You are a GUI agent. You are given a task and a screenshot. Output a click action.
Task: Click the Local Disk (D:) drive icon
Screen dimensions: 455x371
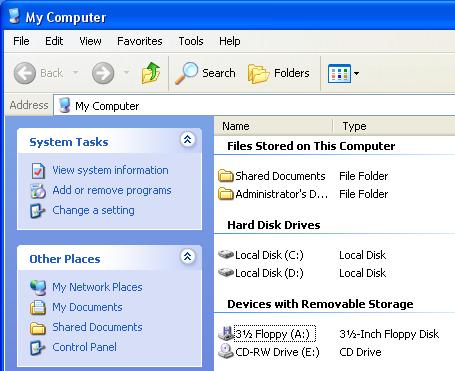click(226, 273)
